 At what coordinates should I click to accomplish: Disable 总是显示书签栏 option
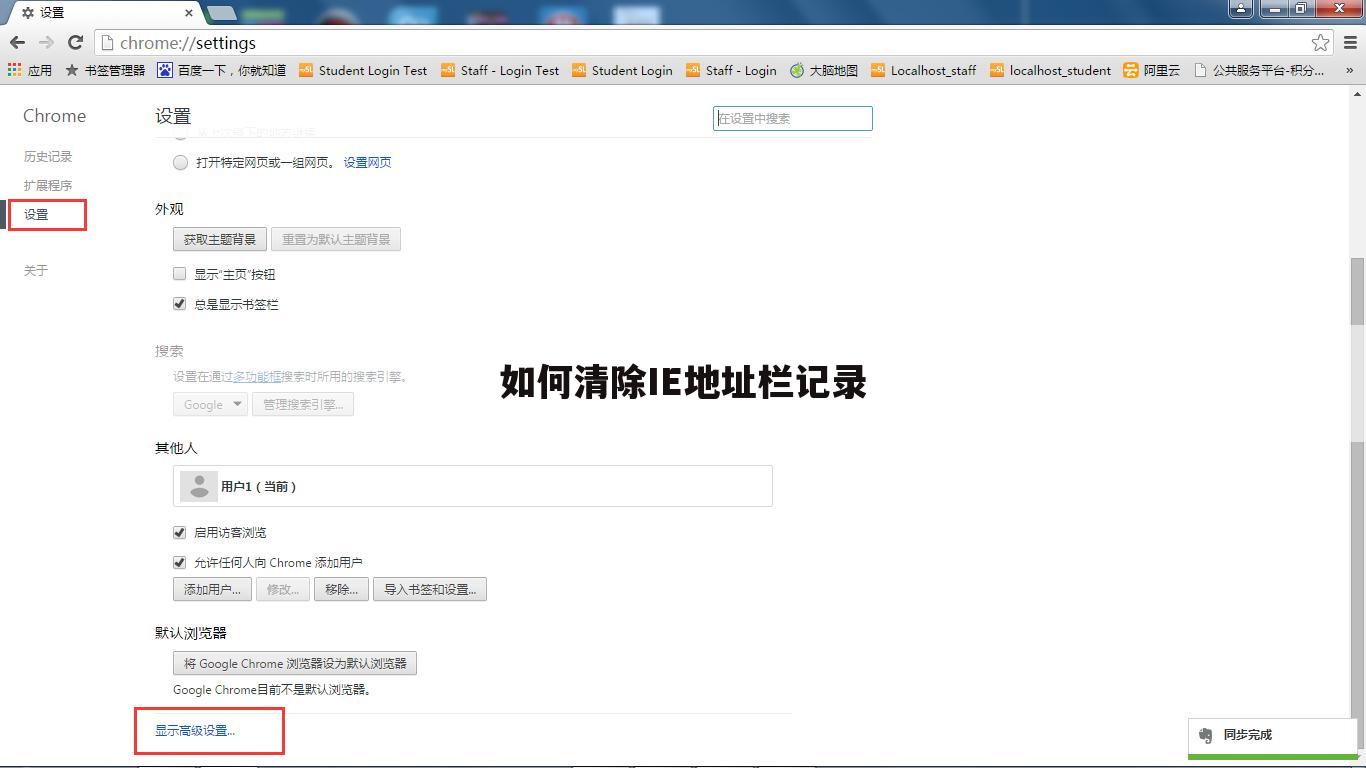click(x=179, y=303)
